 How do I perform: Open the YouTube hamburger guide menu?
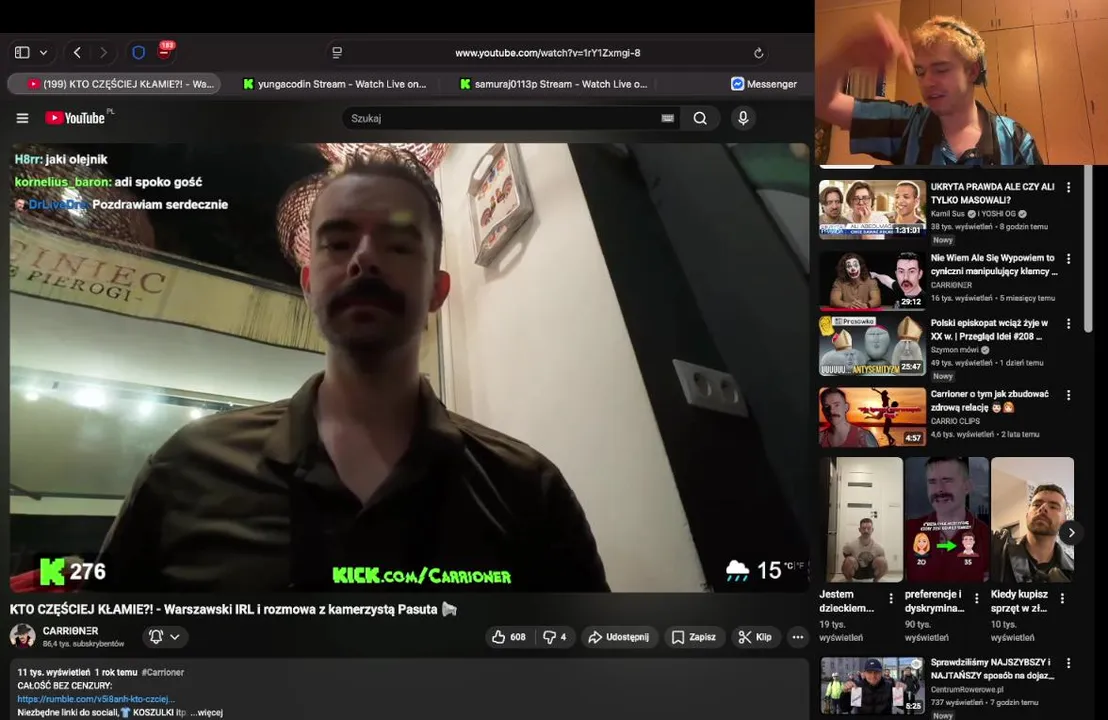23,118
